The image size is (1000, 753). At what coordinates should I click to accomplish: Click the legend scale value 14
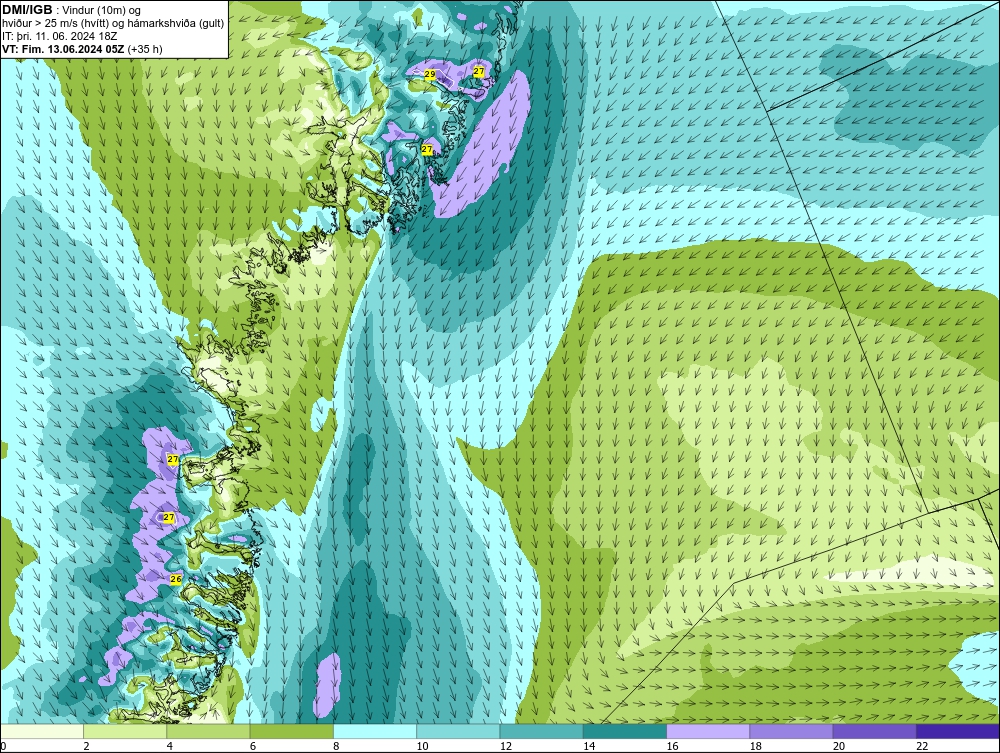(x=589, y=747)
